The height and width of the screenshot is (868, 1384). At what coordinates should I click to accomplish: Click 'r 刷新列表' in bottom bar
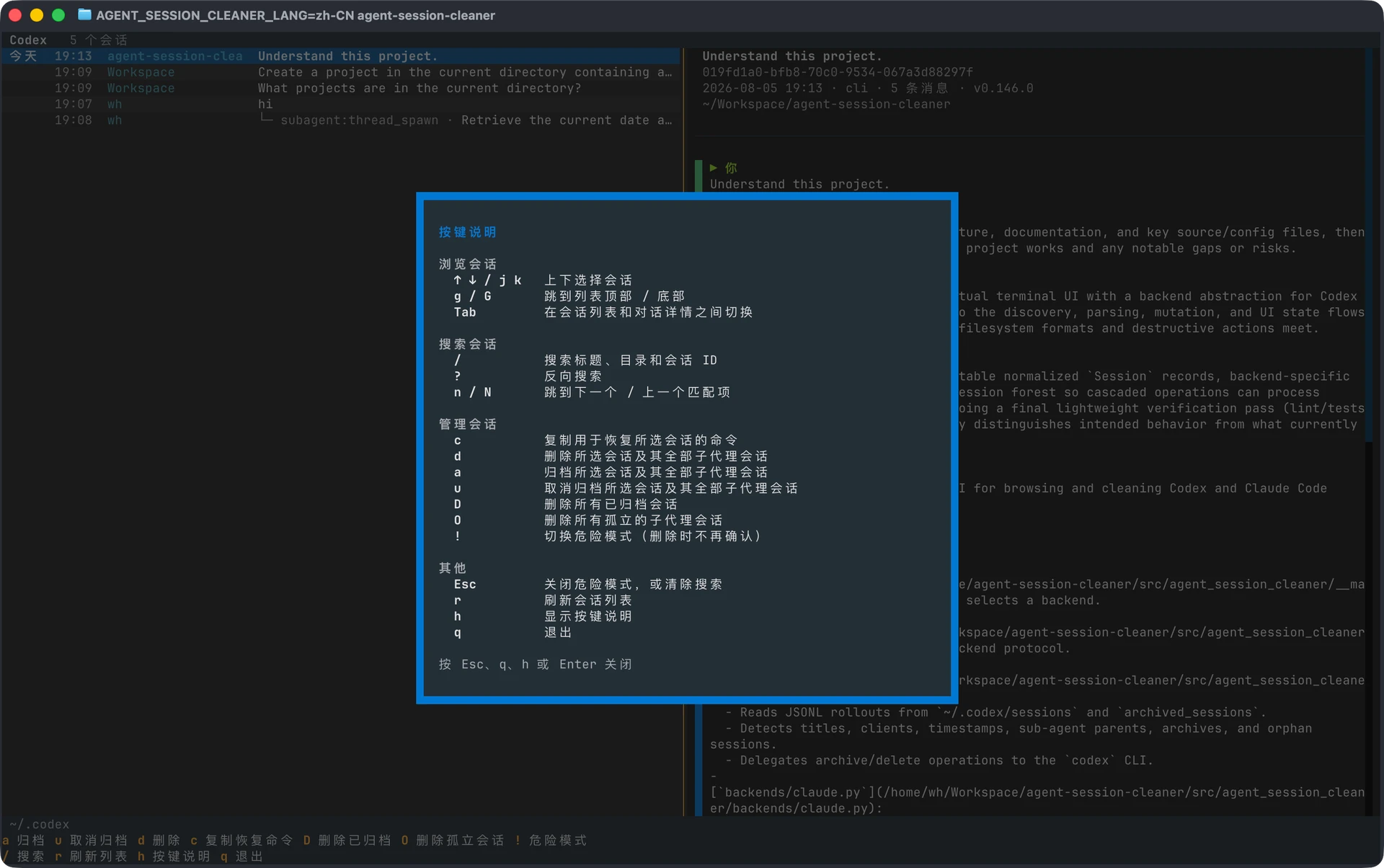tap(91, 856)
